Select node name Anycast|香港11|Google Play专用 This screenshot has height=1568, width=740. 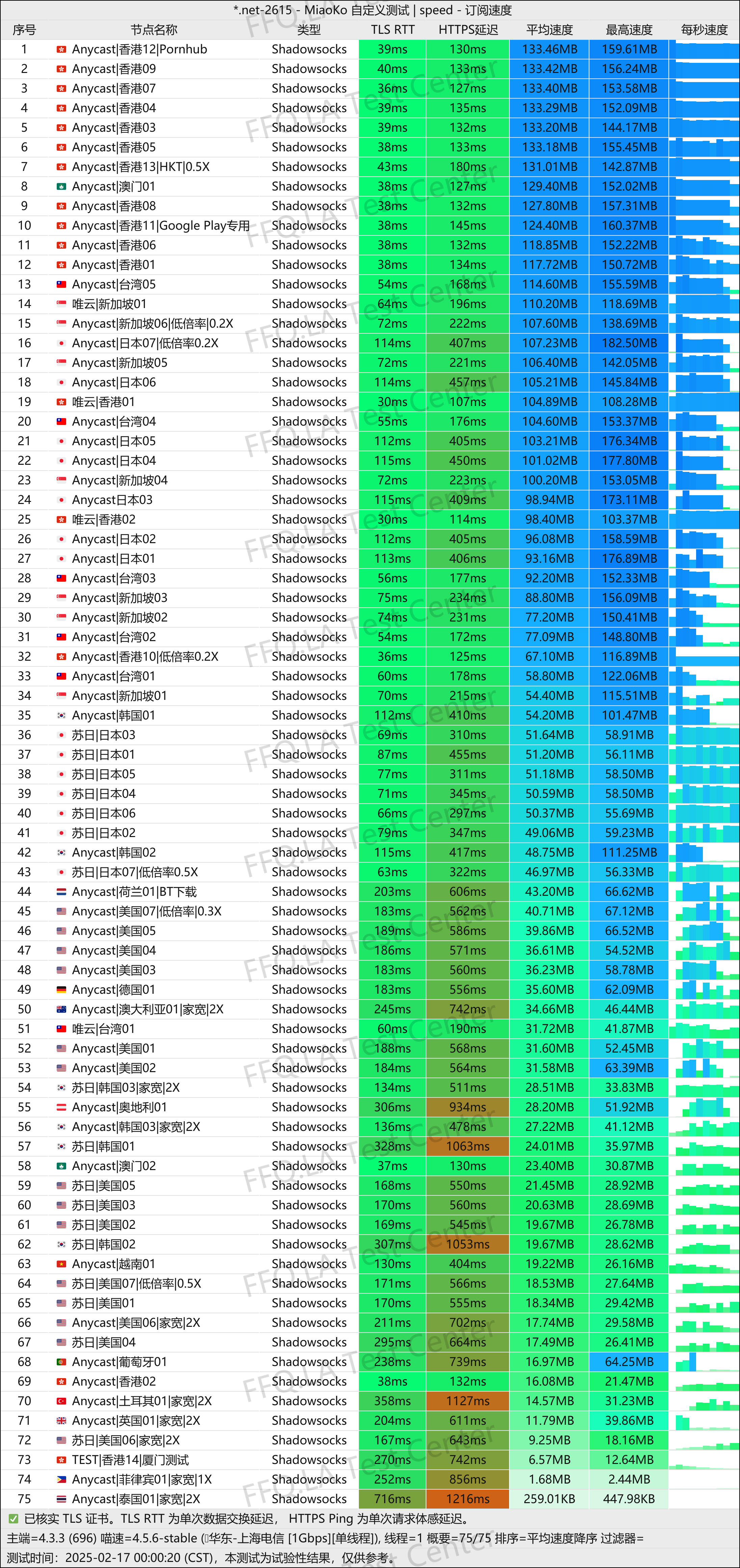tap(161, 226)
